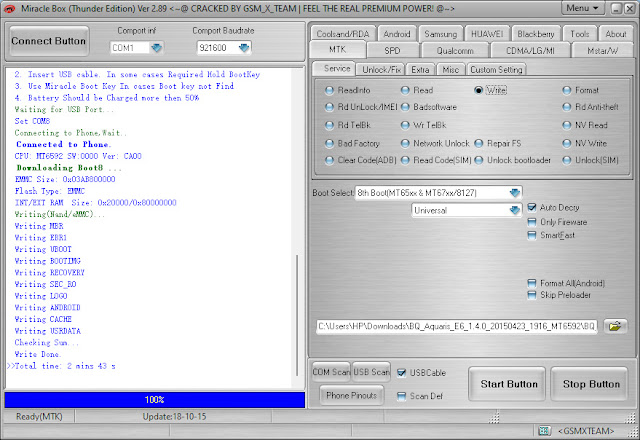Open the Unlock/Fix sub-tab
Image resolution: width=640 pixels, height=440 pixels.
tap(381, 70)
